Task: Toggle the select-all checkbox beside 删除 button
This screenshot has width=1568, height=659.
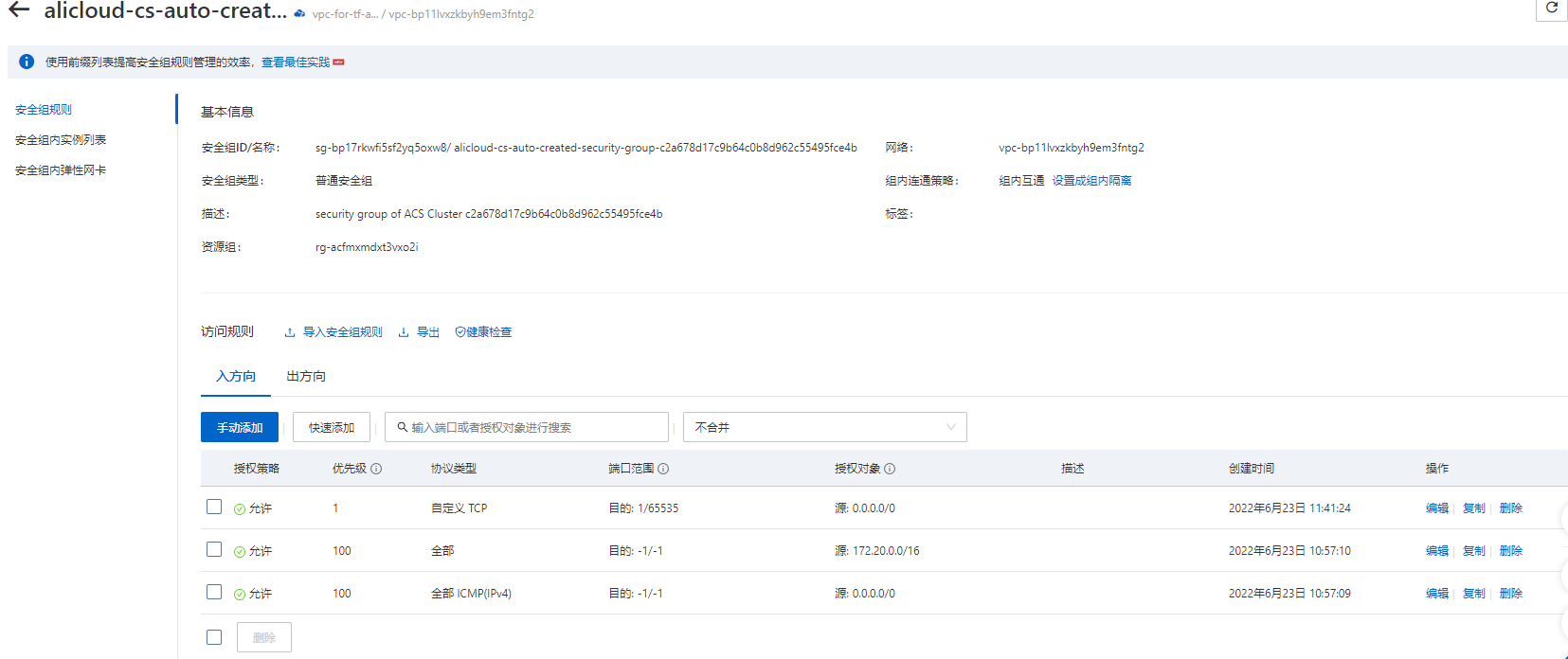Action: point(214,637)
